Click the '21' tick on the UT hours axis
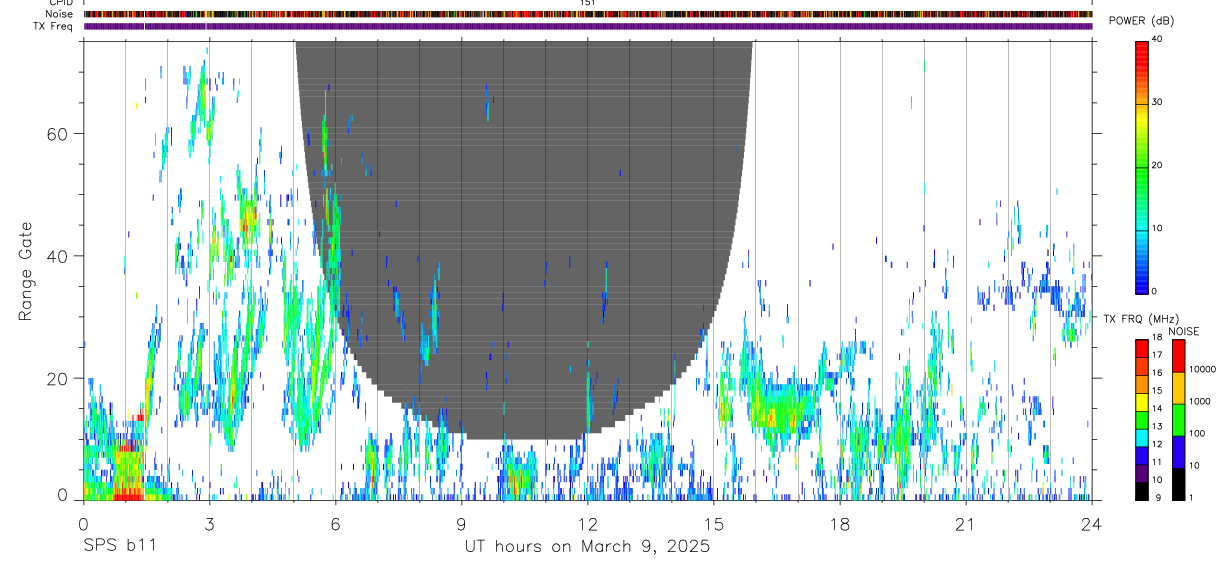1228x567 pixels. click(x=965, y=524)
